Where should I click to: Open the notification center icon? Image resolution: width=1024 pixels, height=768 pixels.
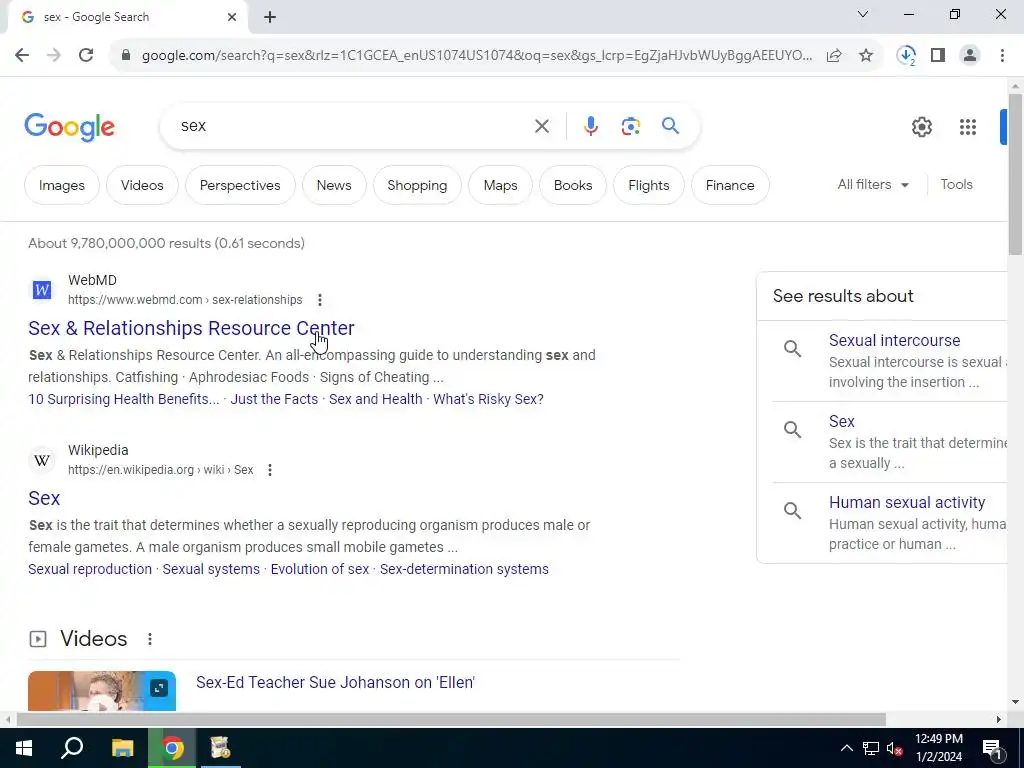point(992,748)
